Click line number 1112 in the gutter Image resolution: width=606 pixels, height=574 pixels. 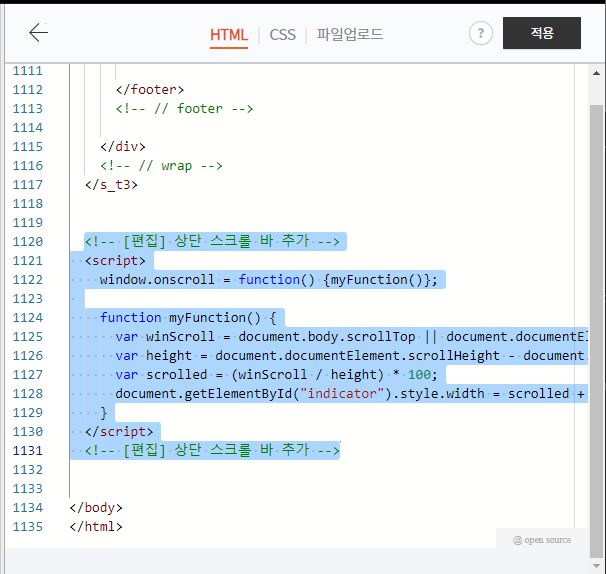[x=27, y=90]
